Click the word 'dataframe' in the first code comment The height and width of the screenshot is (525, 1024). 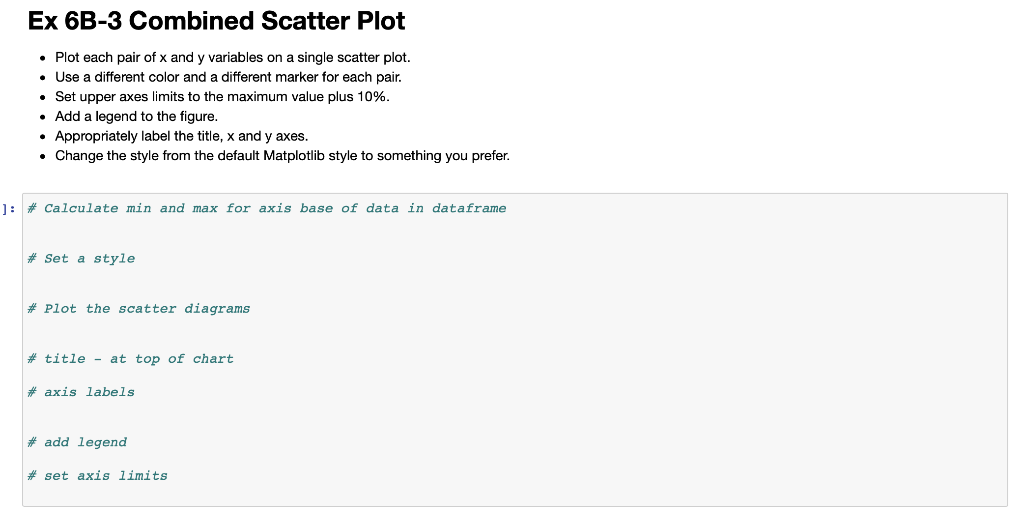pyautogui.click(x=470, y=208)
